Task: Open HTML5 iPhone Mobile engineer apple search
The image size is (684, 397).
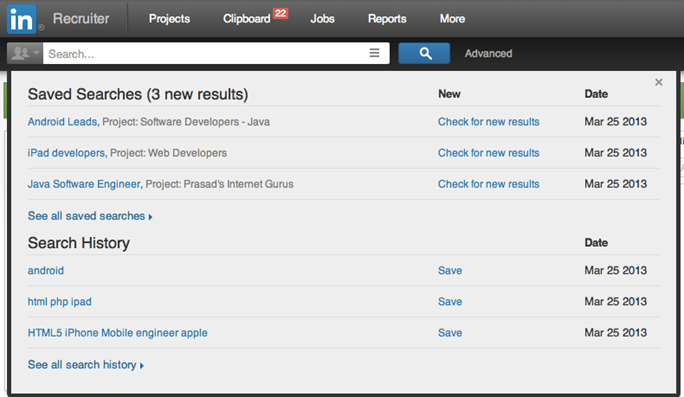Action: [118, 333]
